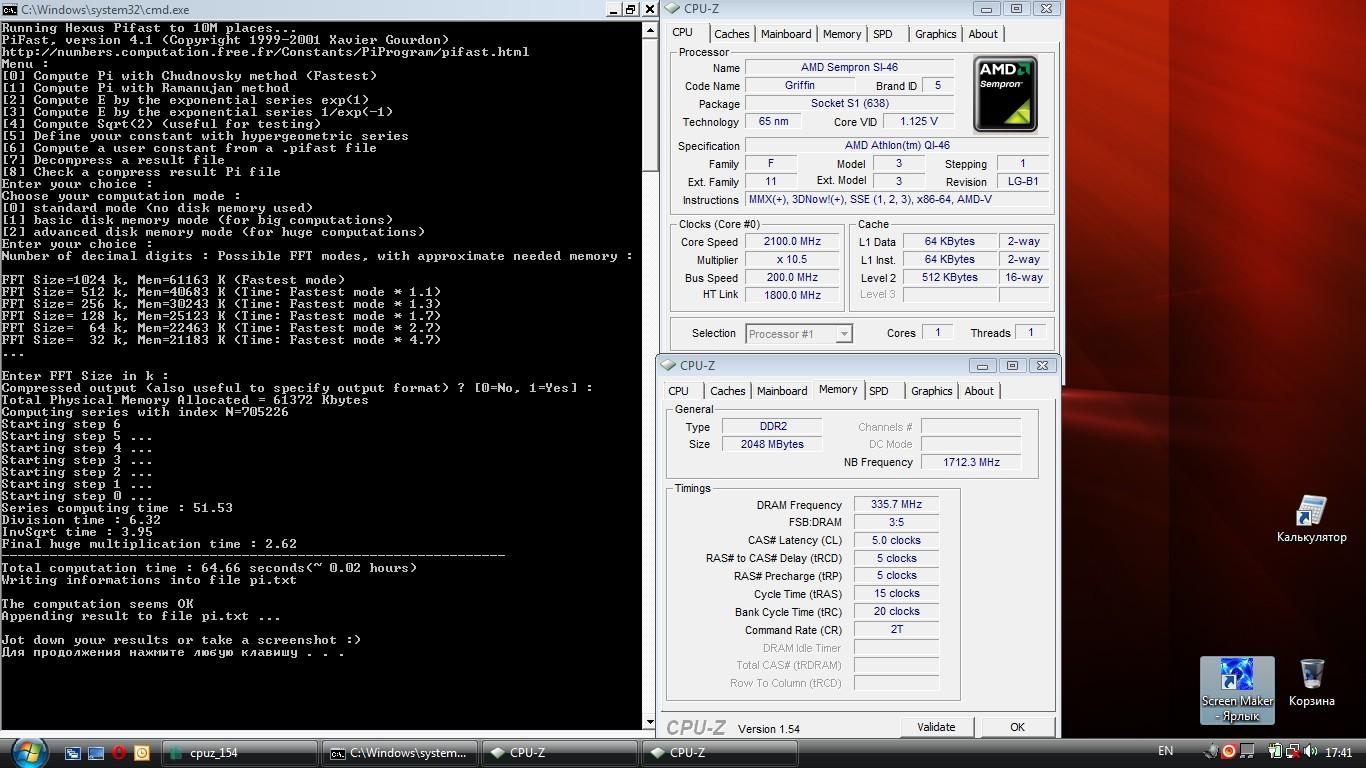This screenshot has height=768, width=1366.
Task: Click the Core Speed value 2100.0 MHz
Action: [793, 242]
